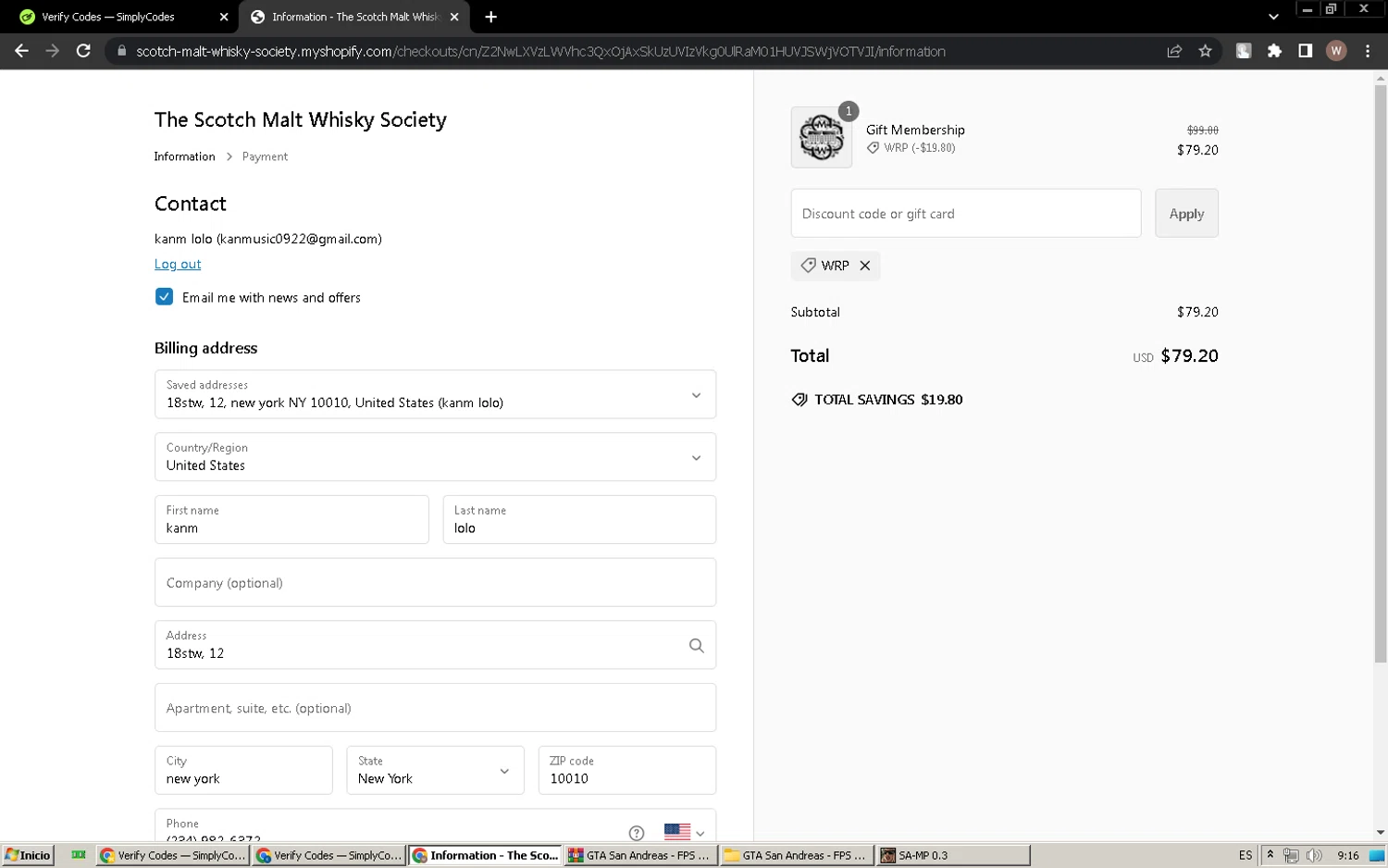Click the Last name field
The width and height of the screenshot is (1388, 868).
579,520
